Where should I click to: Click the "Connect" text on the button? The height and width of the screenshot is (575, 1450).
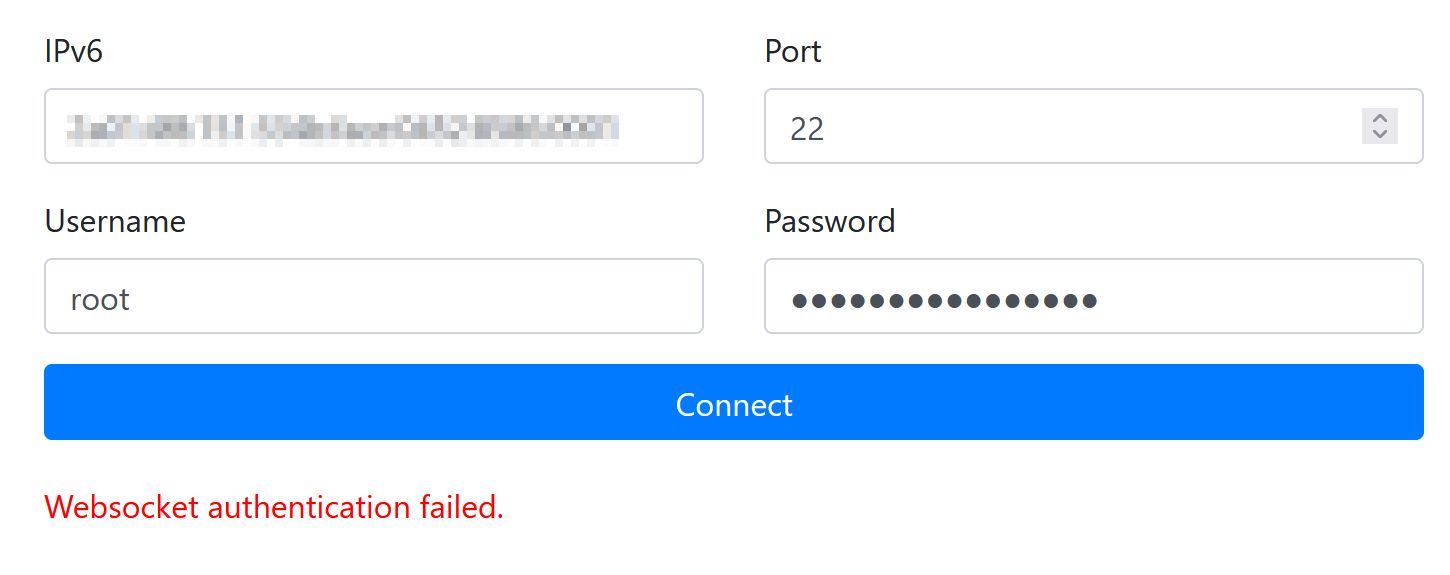tap(734, 404)
